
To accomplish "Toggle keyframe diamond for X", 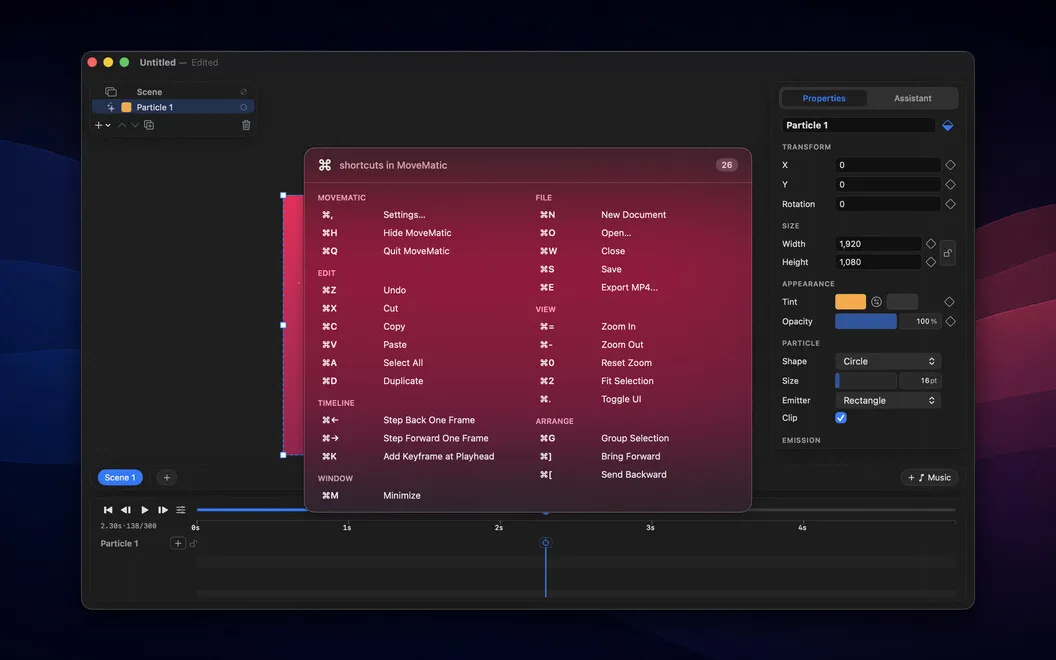I will pyautogui.click(x=950, y=165).
